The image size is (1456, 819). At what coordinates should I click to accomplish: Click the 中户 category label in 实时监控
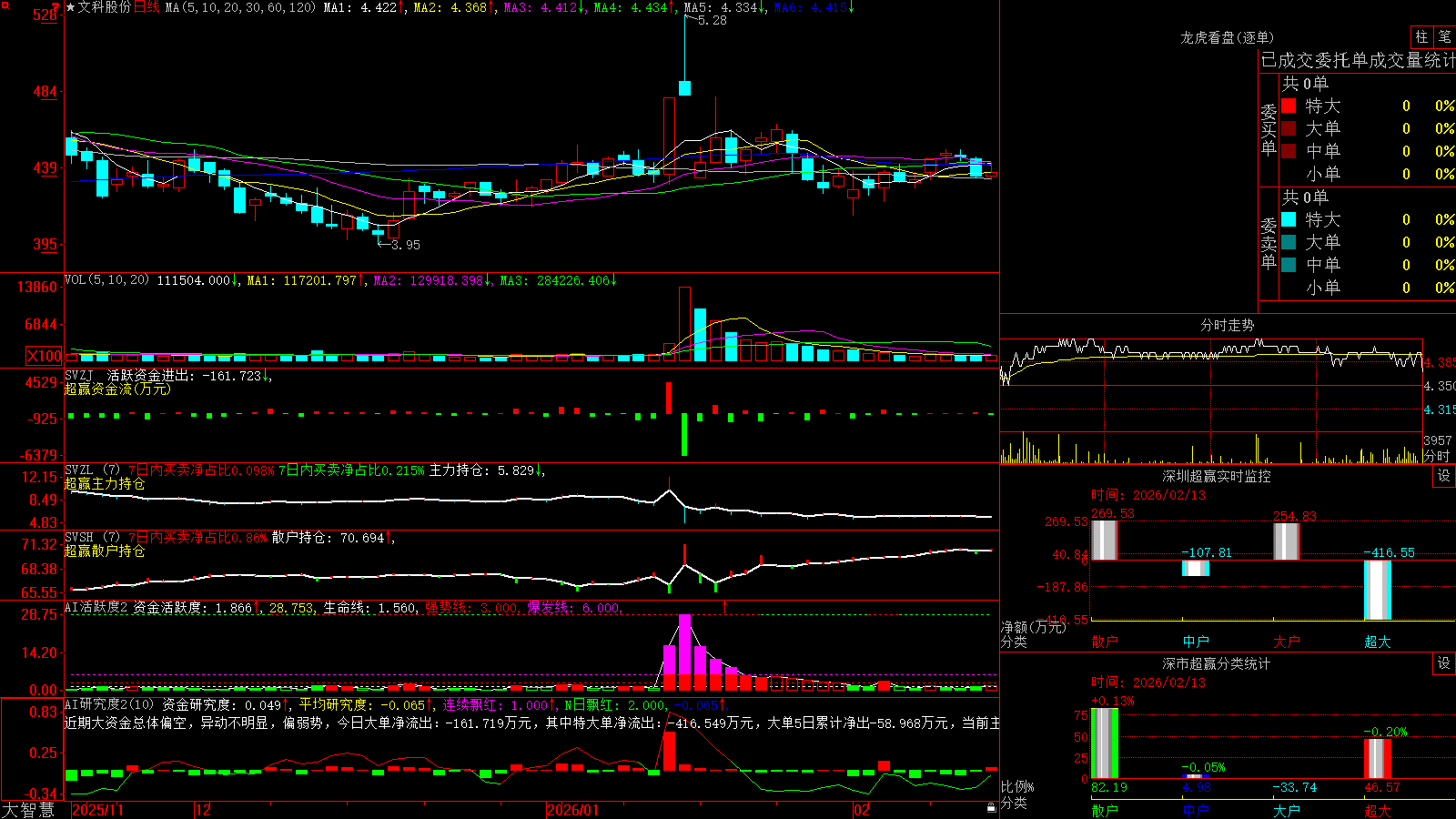(x=1196, y=642)
